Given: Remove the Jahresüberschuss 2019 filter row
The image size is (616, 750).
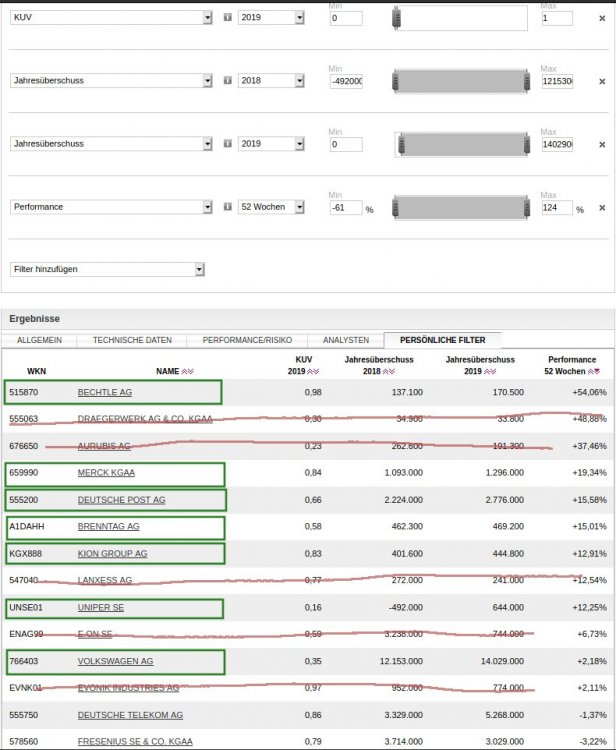Looking at the screenshot, I should [602, 144].
